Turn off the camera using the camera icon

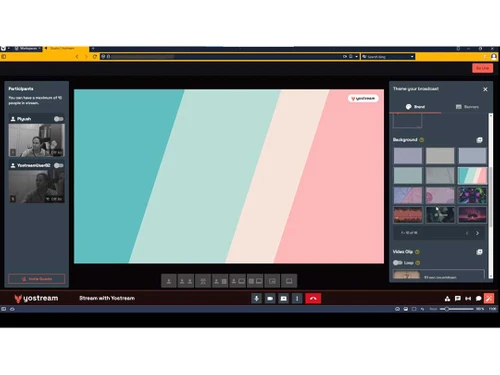pos(270,298)
